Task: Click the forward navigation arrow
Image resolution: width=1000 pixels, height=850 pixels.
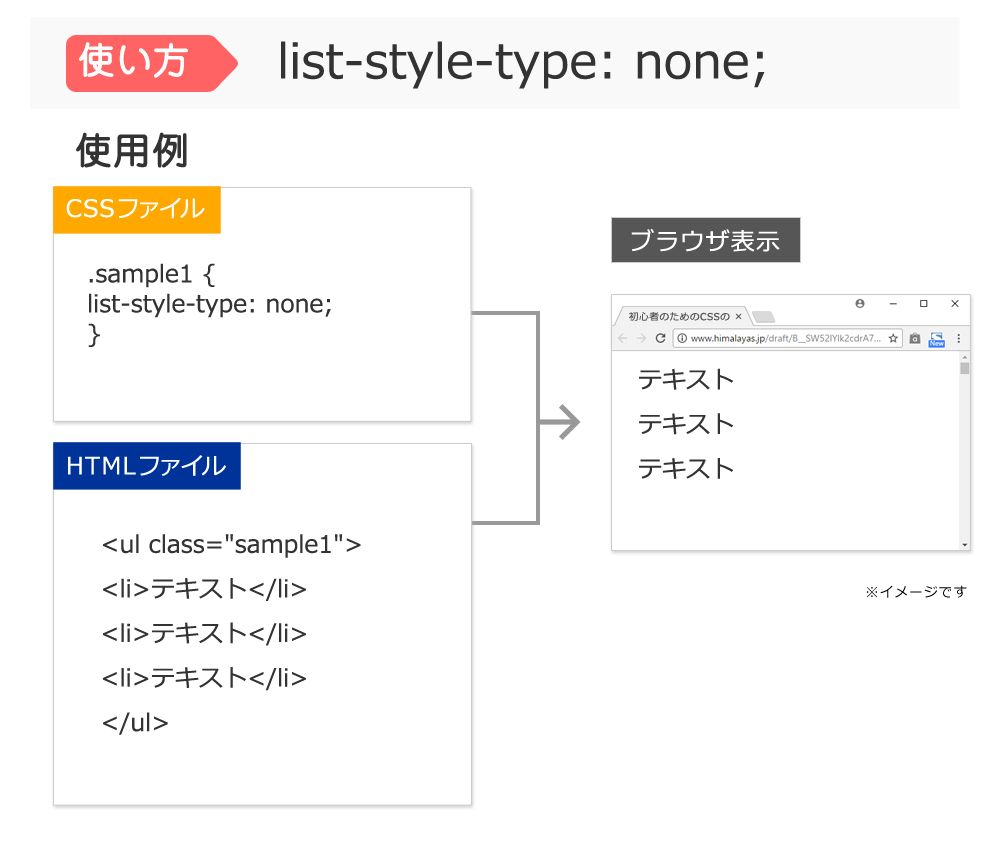Action: tap(640, 337)
